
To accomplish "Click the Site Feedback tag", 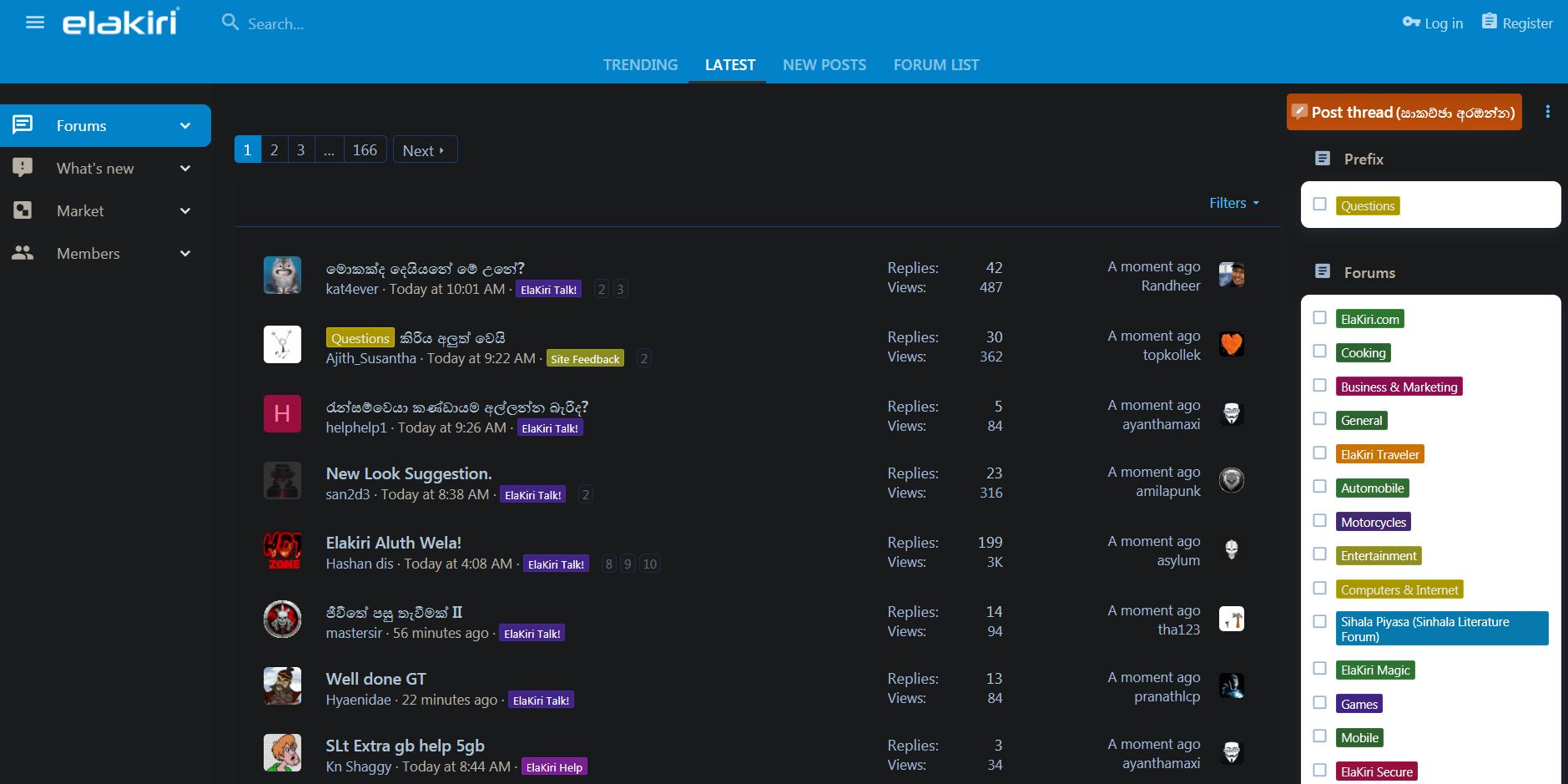I will (x=585, y=359).
